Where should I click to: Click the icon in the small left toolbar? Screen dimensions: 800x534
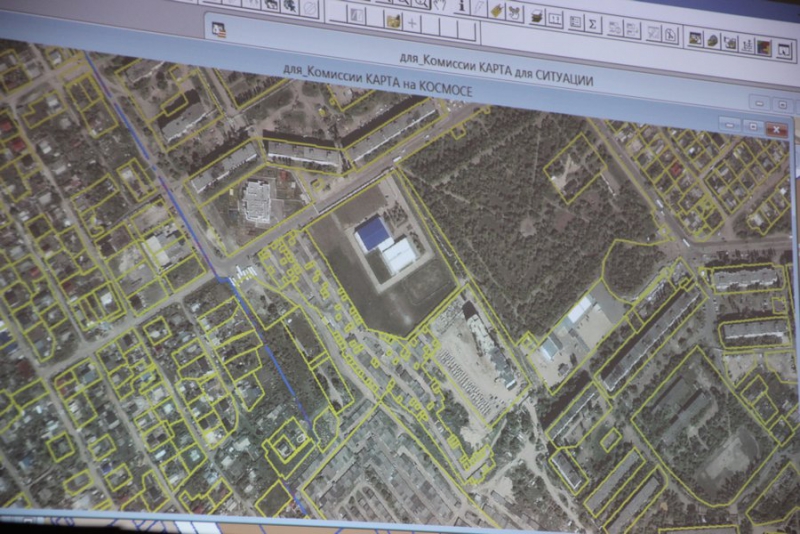[x=219, y=30]
